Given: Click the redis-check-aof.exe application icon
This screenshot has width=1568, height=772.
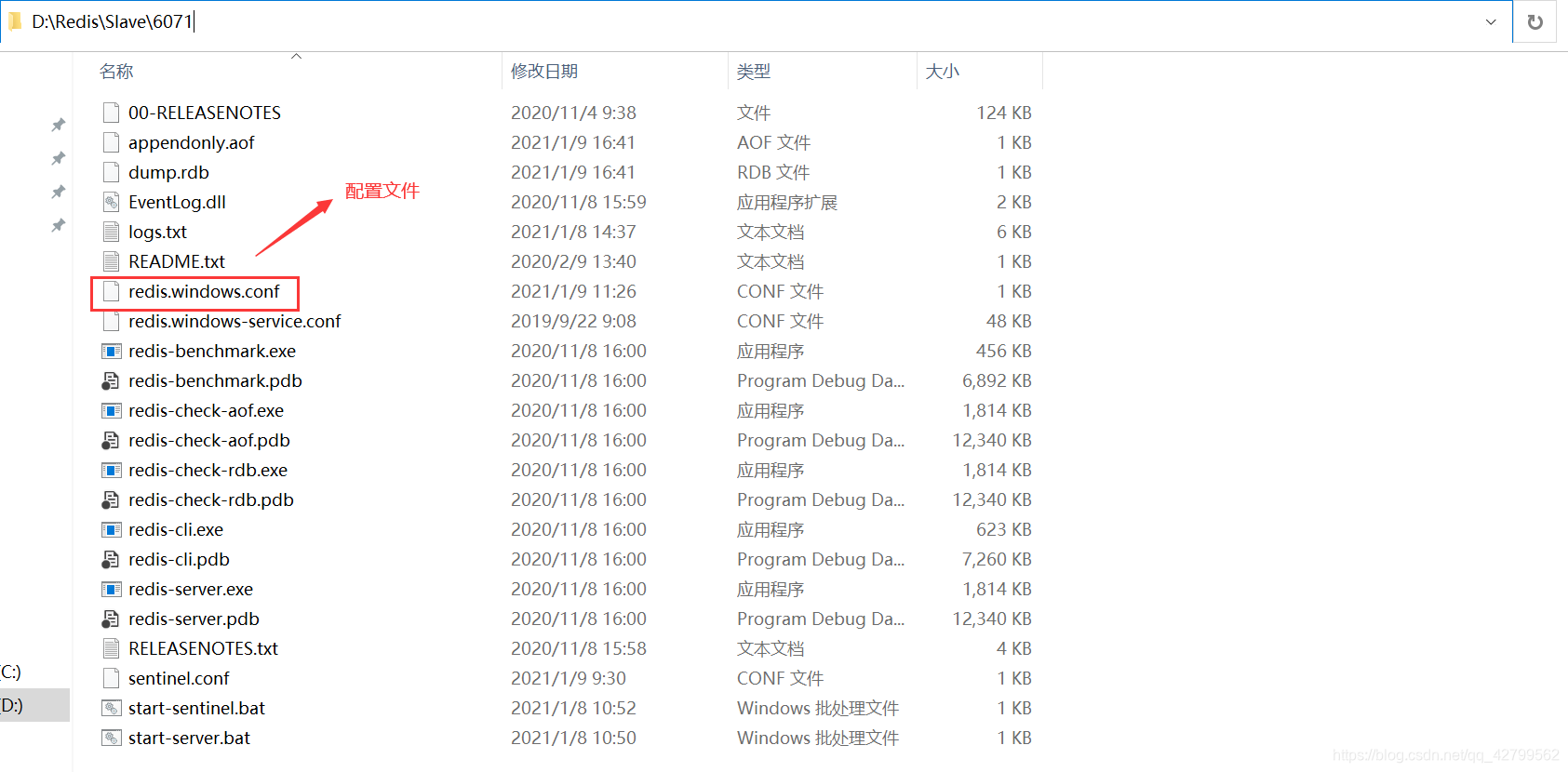Looking at the screenshot, I should [111, 410].
